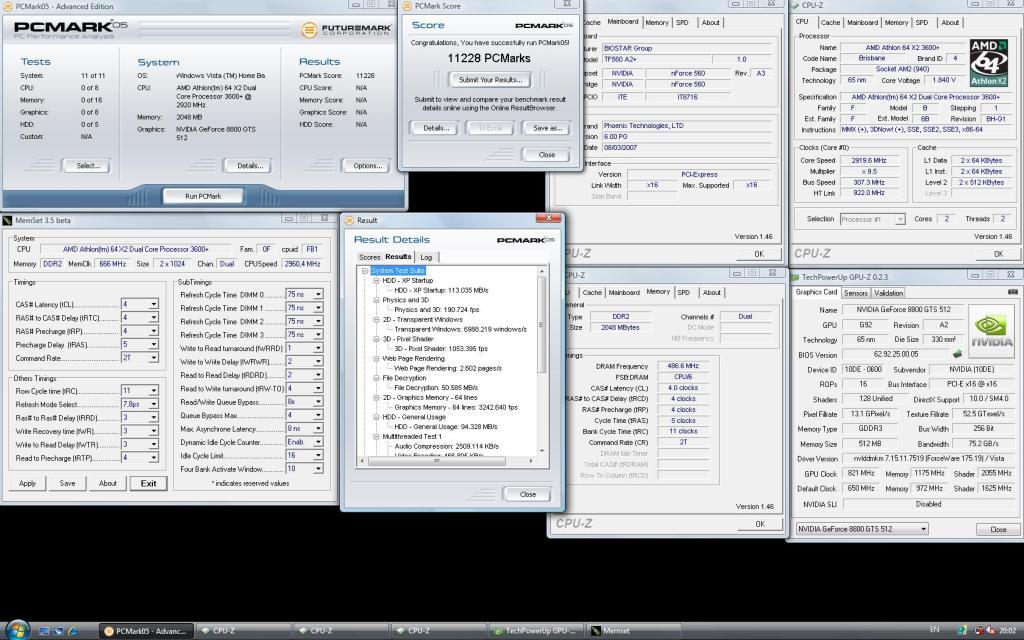Switch to Memset taskbar button
The image size is (1024, 640).
[632, 631]
